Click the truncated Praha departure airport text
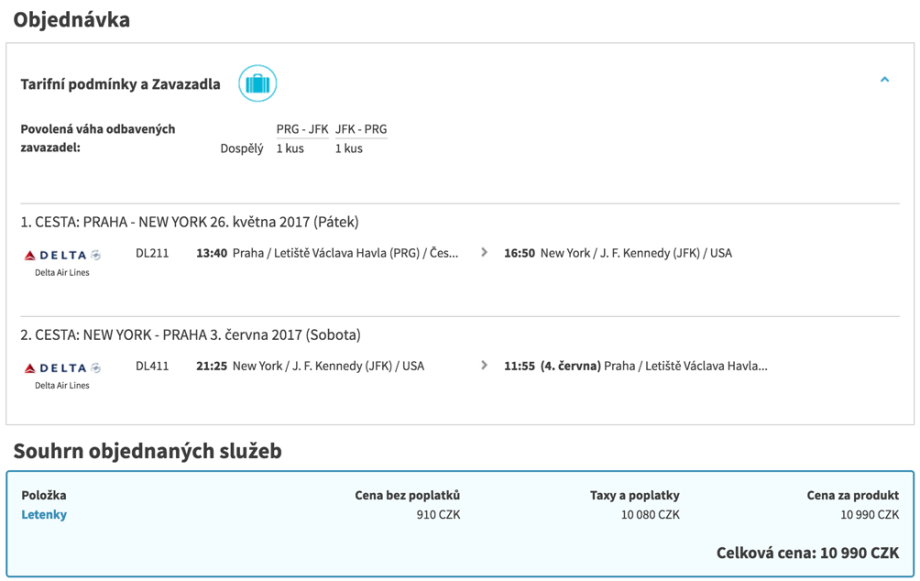The height and width of the screenshot is (581, 920). [x=345, y=253]
